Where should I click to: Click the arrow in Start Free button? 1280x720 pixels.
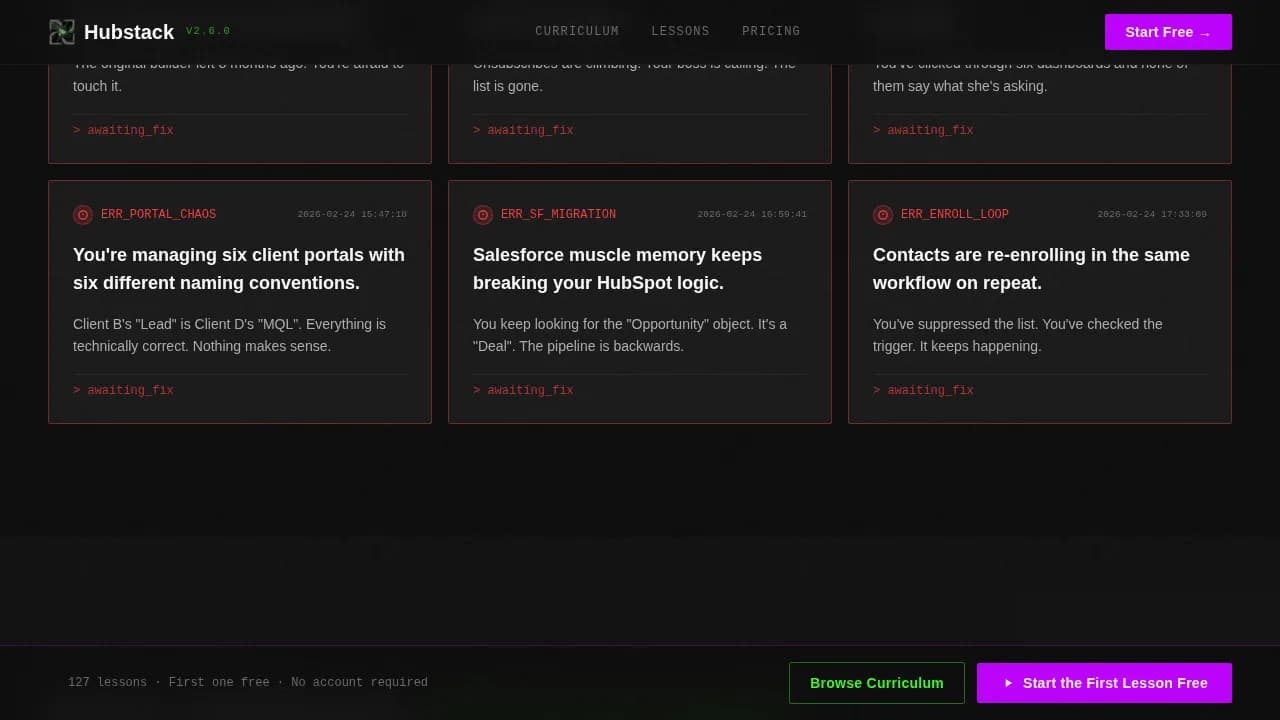(1205, 33)
